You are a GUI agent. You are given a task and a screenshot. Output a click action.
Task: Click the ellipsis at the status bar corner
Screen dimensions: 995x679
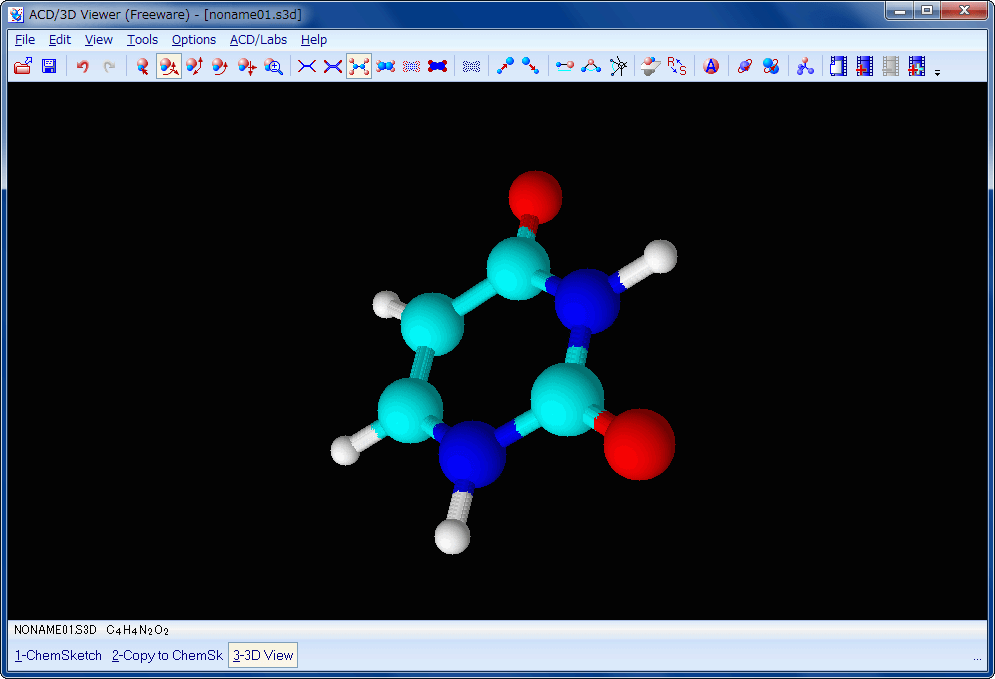977,659
